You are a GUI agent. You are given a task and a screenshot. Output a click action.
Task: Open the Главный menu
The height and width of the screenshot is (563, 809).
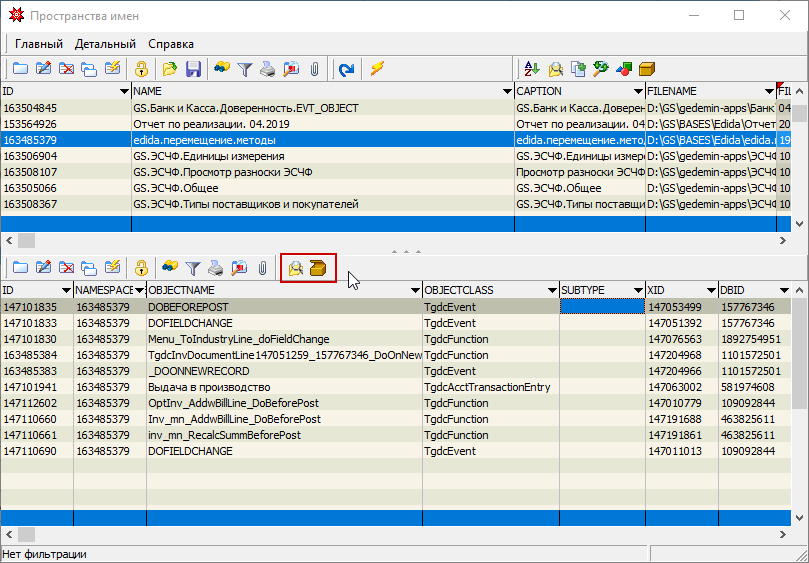[39, 44]
